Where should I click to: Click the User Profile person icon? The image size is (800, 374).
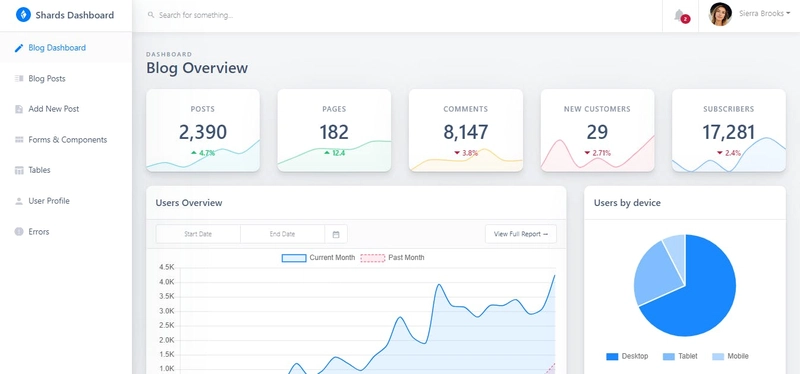(19, 201)
